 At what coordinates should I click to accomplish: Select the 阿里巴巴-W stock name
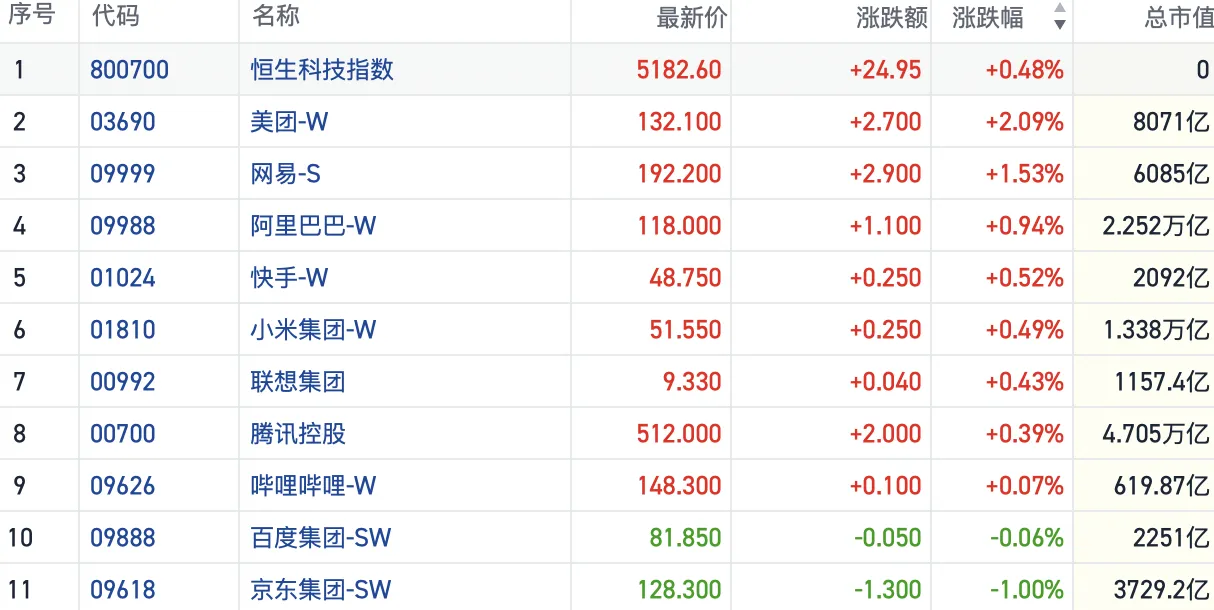coord(310,226)
